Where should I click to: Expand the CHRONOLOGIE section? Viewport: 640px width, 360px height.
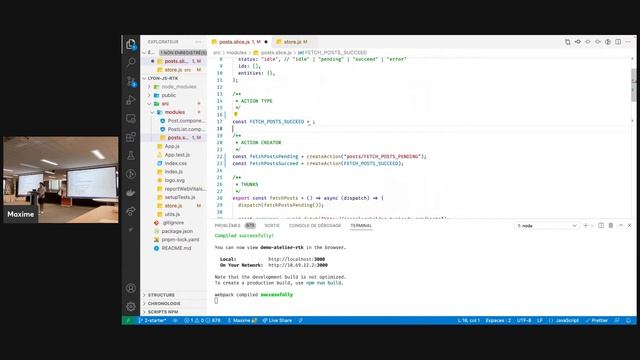(x=174, y=303)
